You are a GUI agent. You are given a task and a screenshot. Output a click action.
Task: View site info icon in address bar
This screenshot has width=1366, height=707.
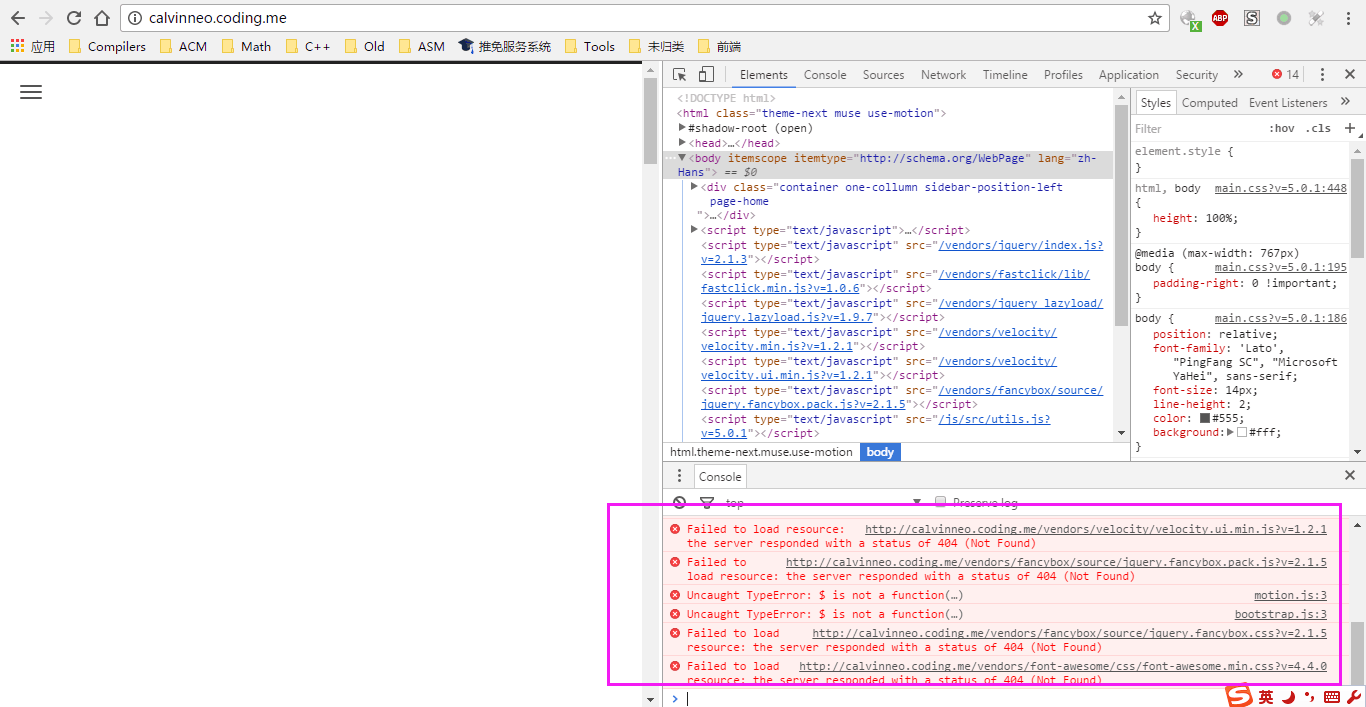(x=135, y=18)
